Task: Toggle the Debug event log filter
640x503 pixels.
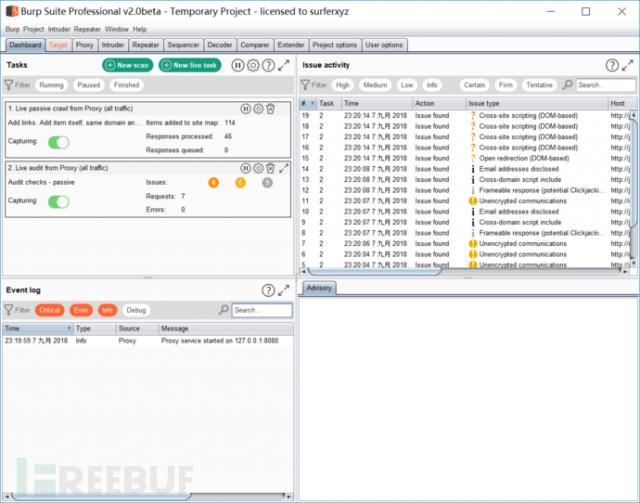Action: (136, 310)
